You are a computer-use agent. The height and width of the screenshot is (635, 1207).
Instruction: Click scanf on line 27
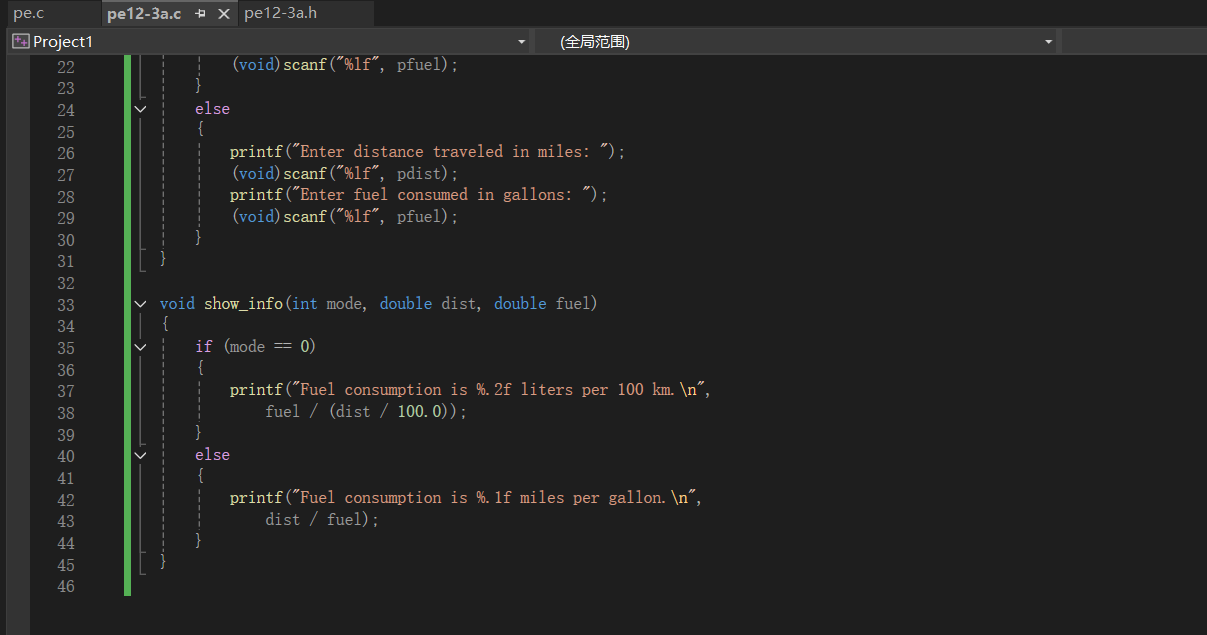click(x=307, y=174)
